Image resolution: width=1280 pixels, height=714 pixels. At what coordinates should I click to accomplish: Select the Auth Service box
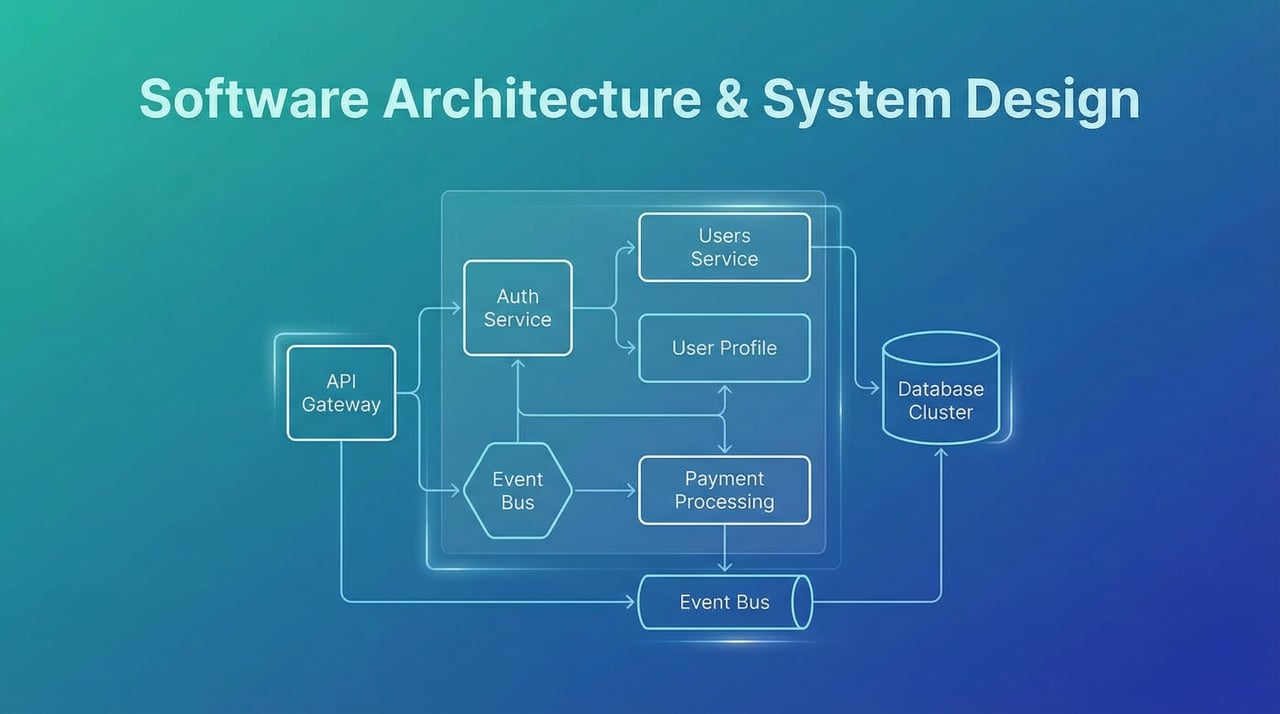click(x=517, y=308)
